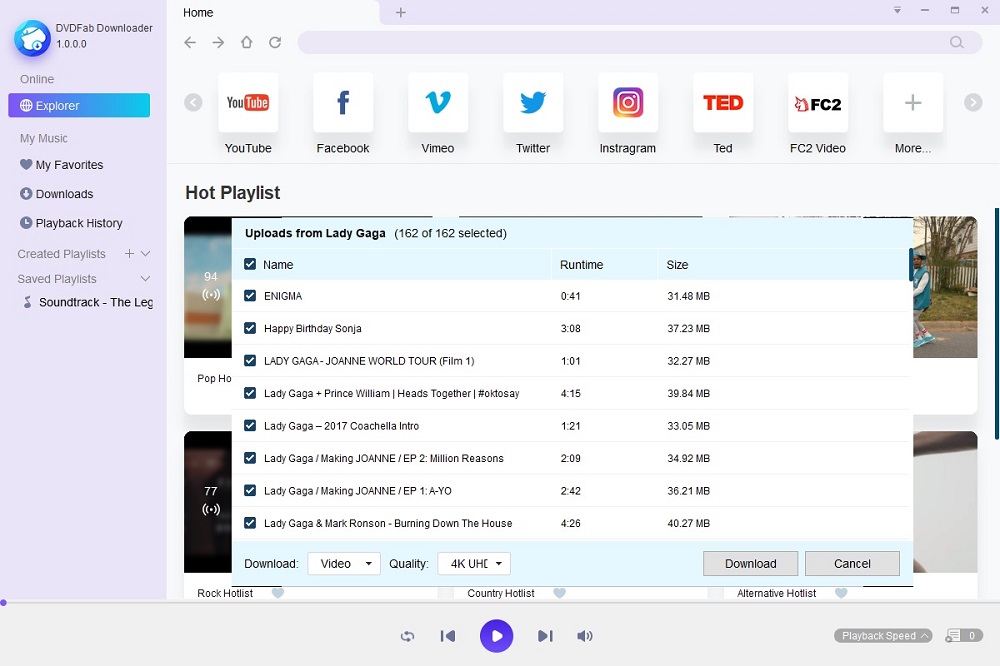Favorite the Alternative Hotlist with heart icon
Image resolution: width=1000 pixels, height=666 pixels.
pos(841,593)
